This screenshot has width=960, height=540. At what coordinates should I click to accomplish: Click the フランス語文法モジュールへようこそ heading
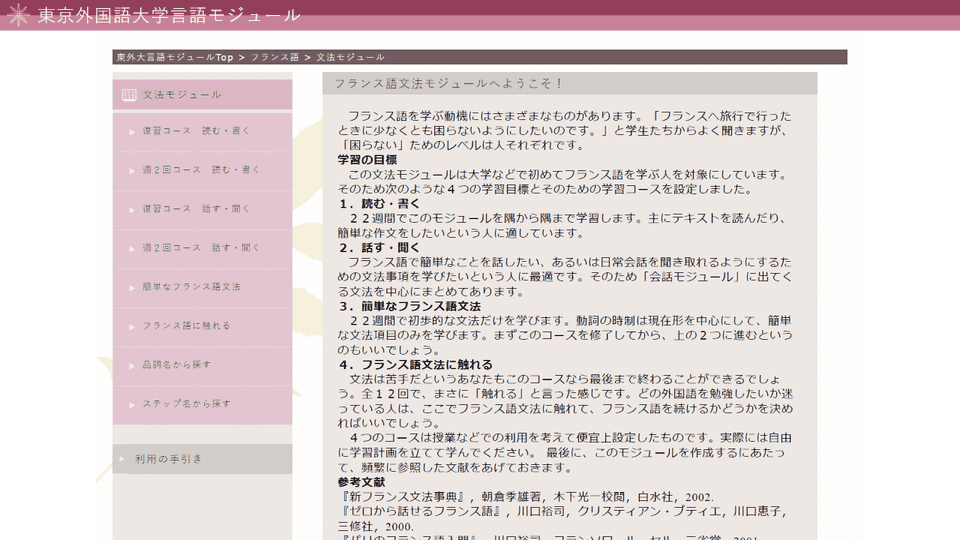tap(449, 84)
